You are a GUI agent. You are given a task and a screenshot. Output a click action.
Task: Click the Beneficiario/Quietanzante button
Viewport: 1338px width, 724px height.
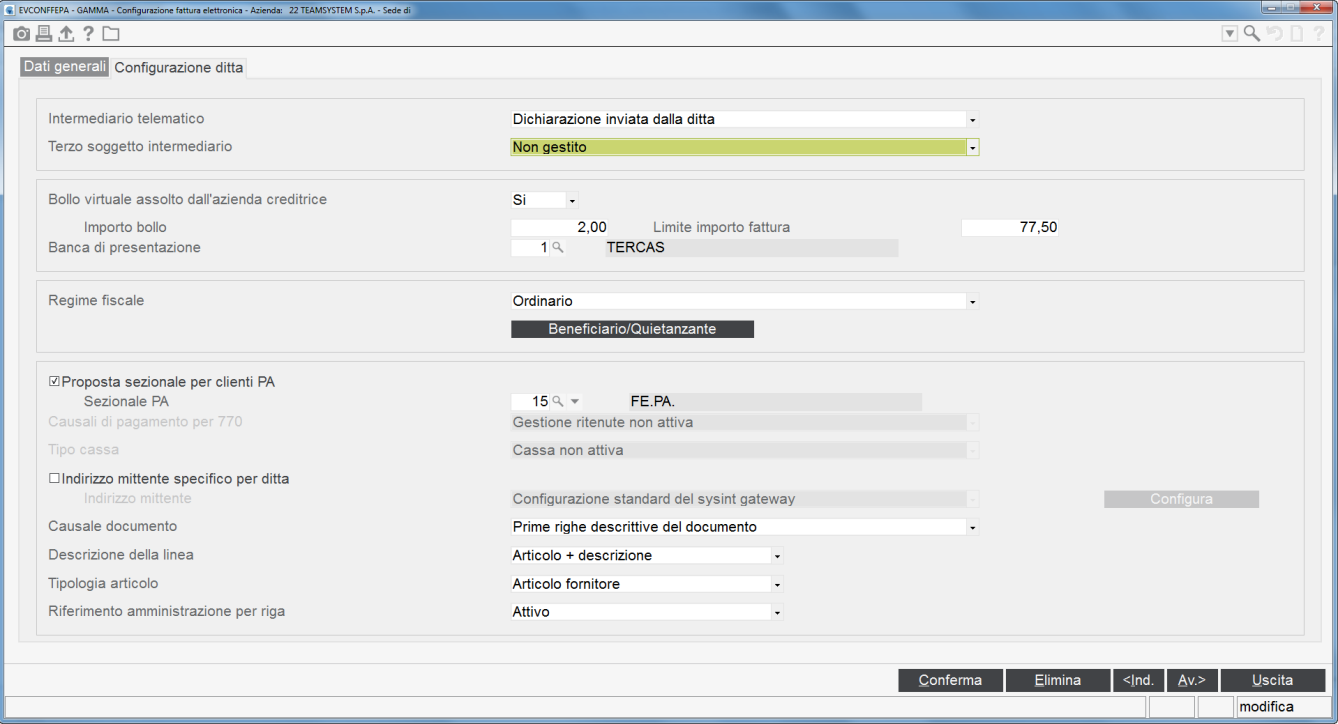(632, 329)
